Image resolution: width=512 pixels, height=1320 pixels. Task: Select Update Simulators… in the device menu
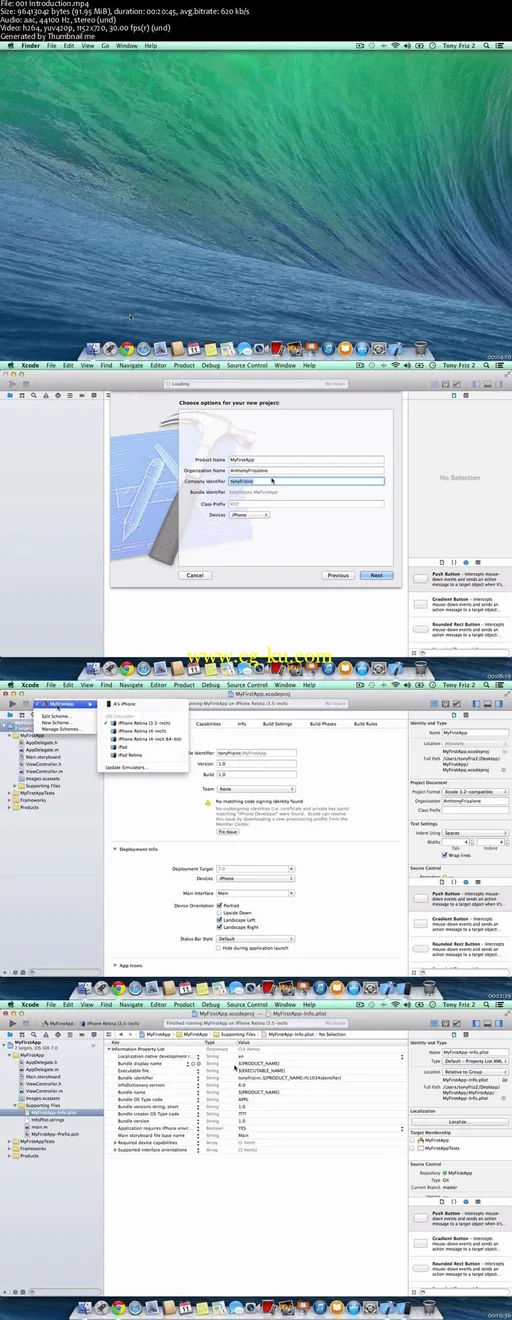coord(127,767)
